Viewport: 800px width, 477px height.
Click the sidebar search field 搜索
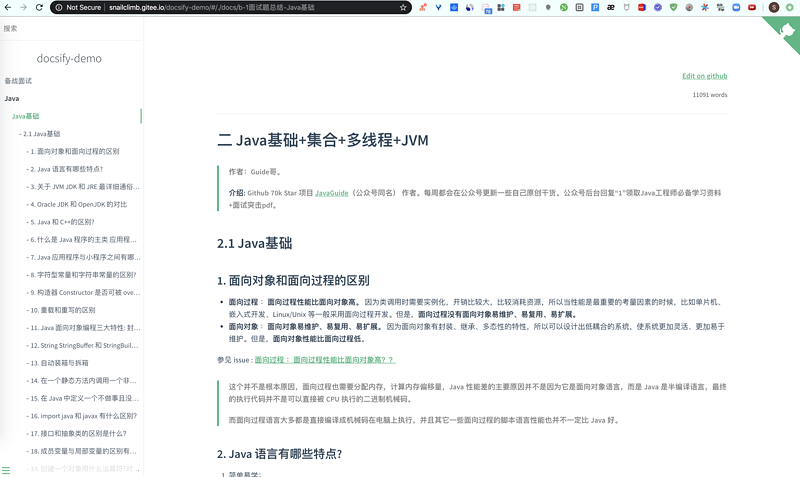[x=71, y=29]
